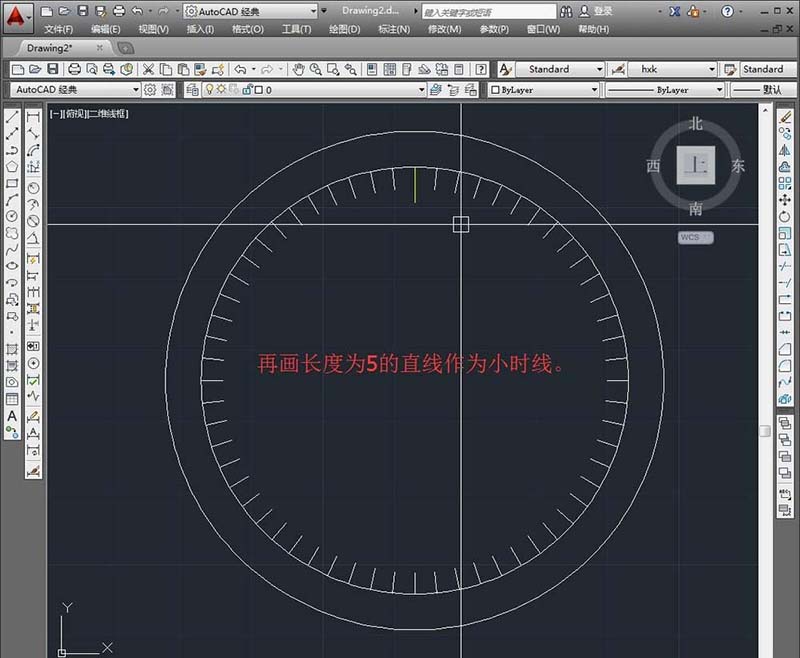800x658 pixels.
Task: Click the Undo toolbar button
Action: tap(240, 71)
